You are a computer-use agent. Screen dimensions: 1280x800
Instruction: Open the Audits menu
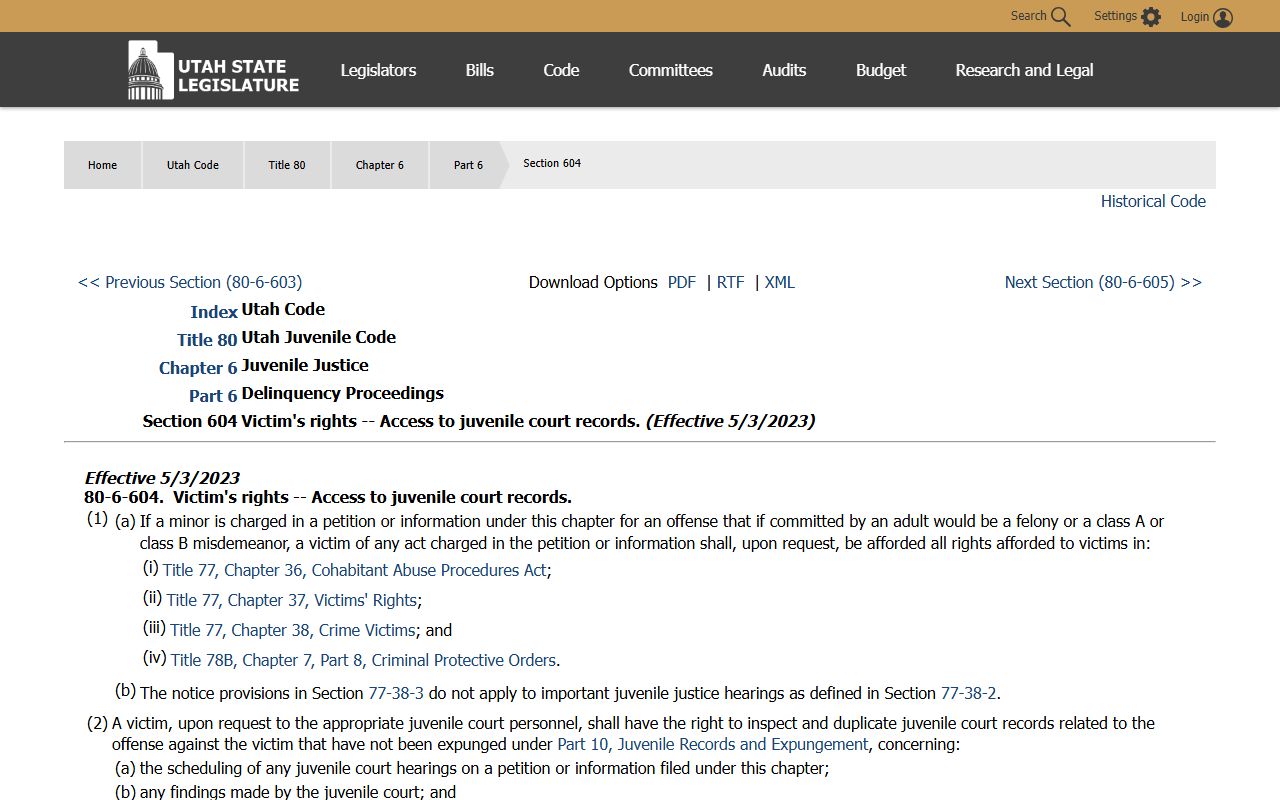[784, 70]
